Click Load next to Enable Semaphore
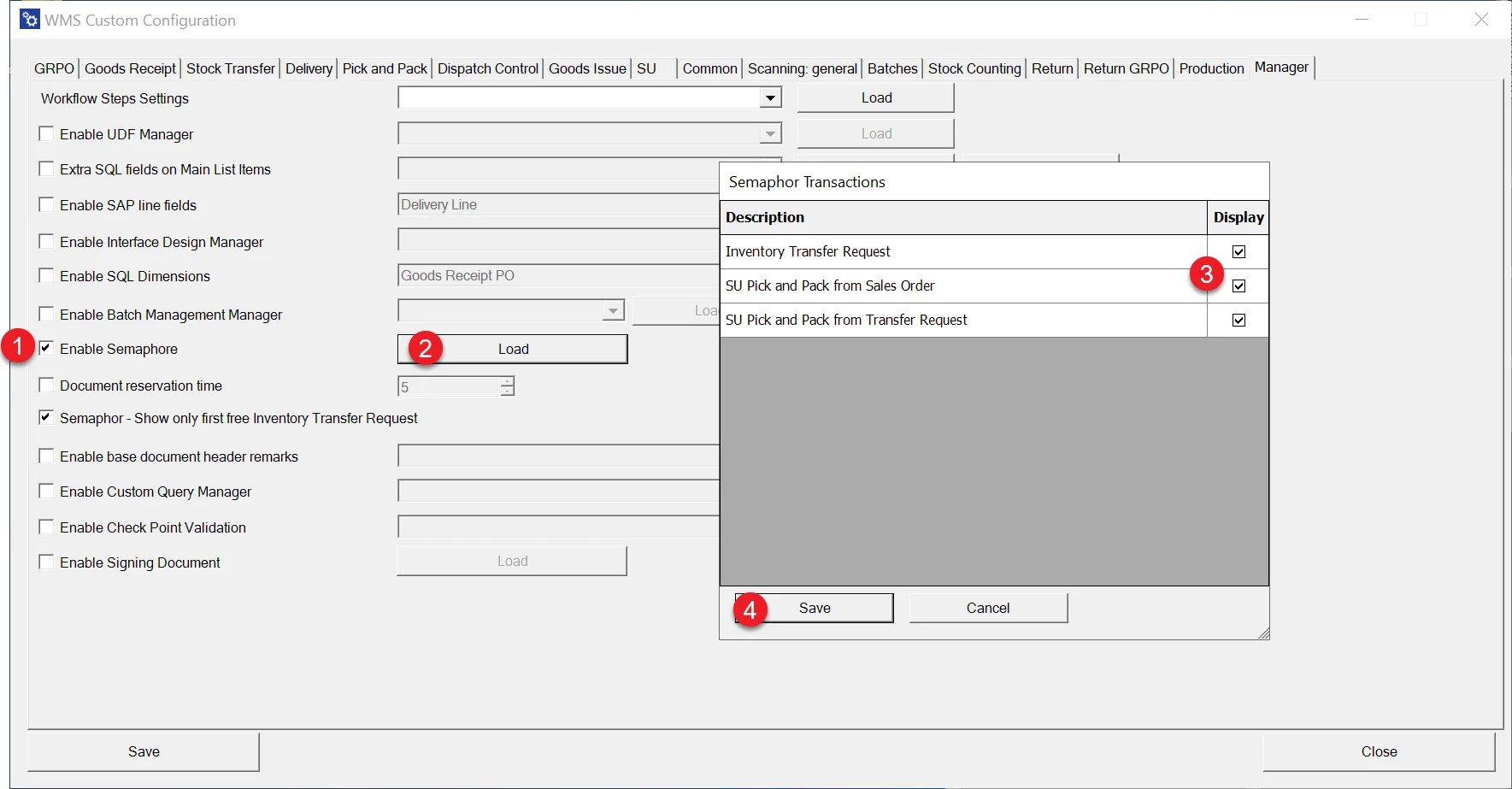 click(513, 349)
